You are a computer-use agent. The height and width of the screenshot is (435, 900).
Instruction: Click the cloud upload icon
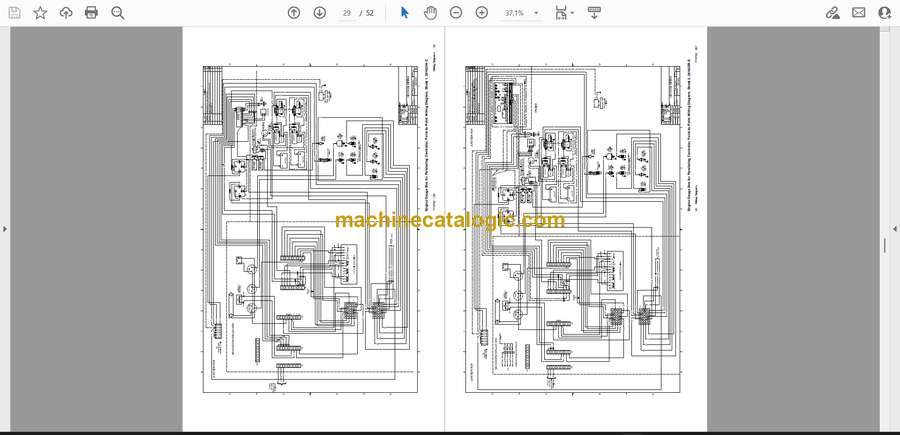click(66, 13)
